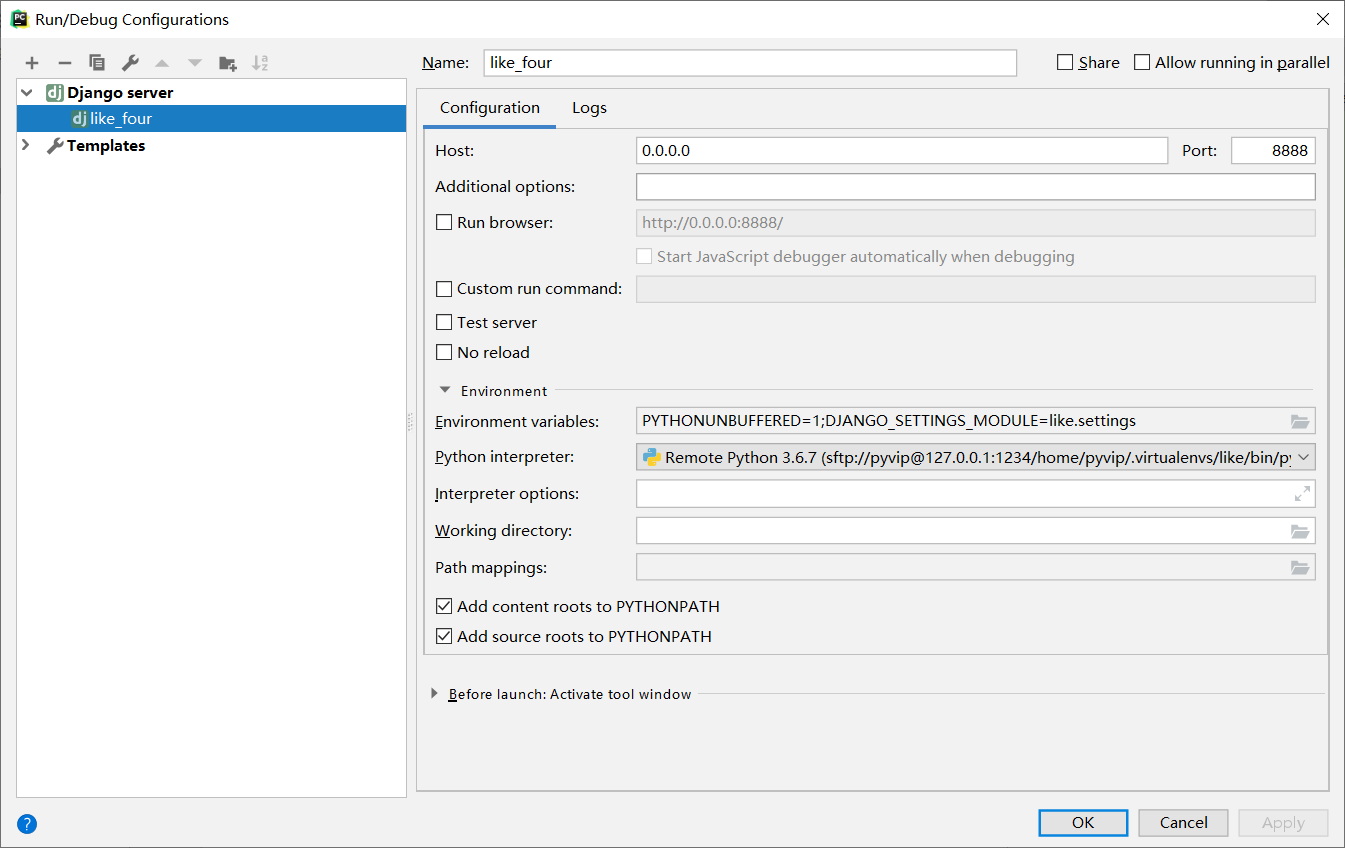Click the Apply button
Screen dimensions: 1345x848
point(1283,823)
